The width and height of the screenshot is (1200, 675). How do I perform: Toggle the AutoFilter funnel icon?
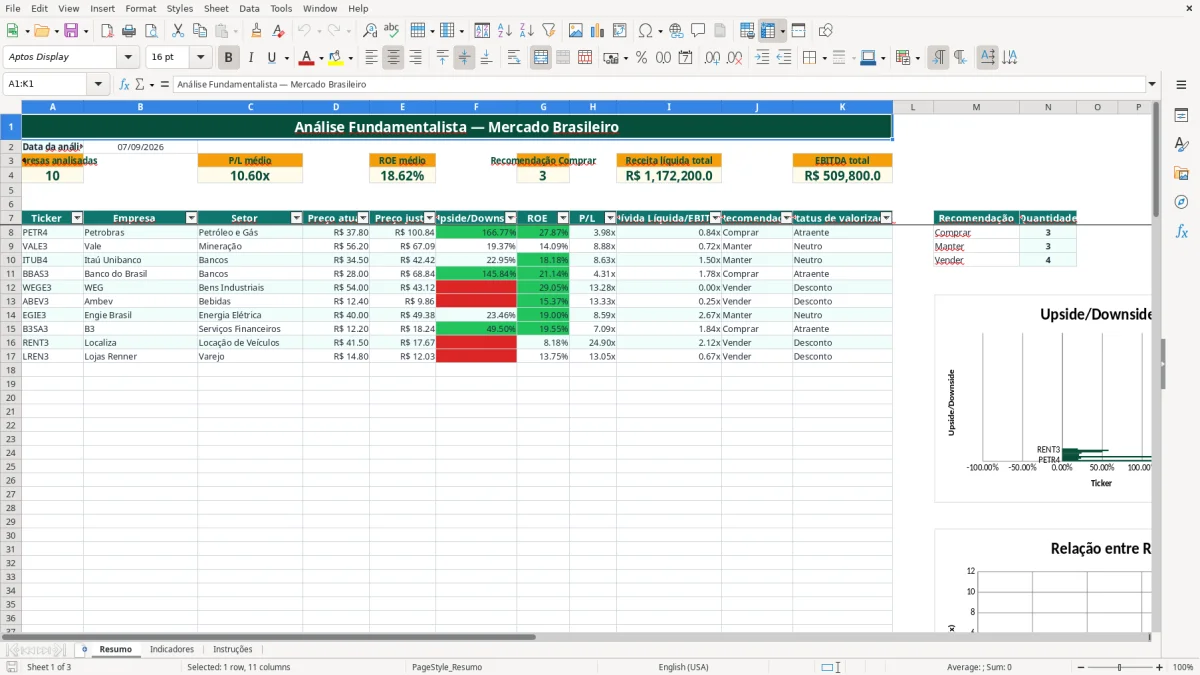pos(549,31)
